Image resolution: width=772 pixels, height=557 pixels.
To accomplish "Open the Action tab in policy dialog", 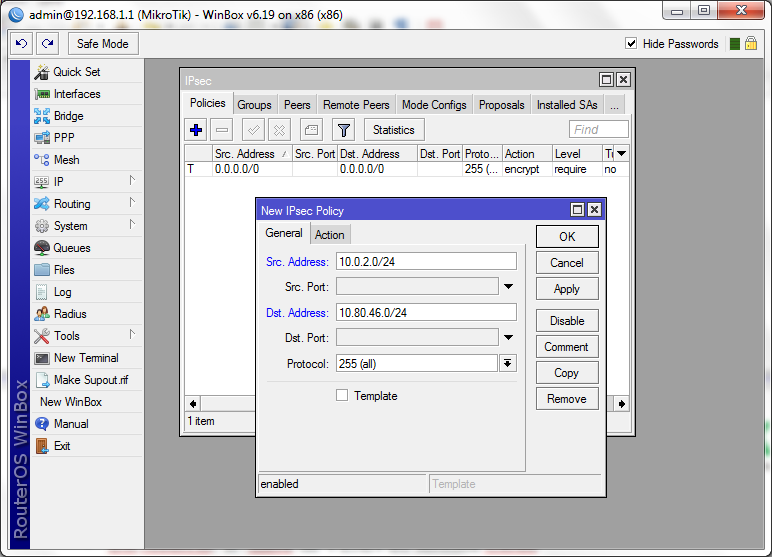I will [x=330, y=235].
